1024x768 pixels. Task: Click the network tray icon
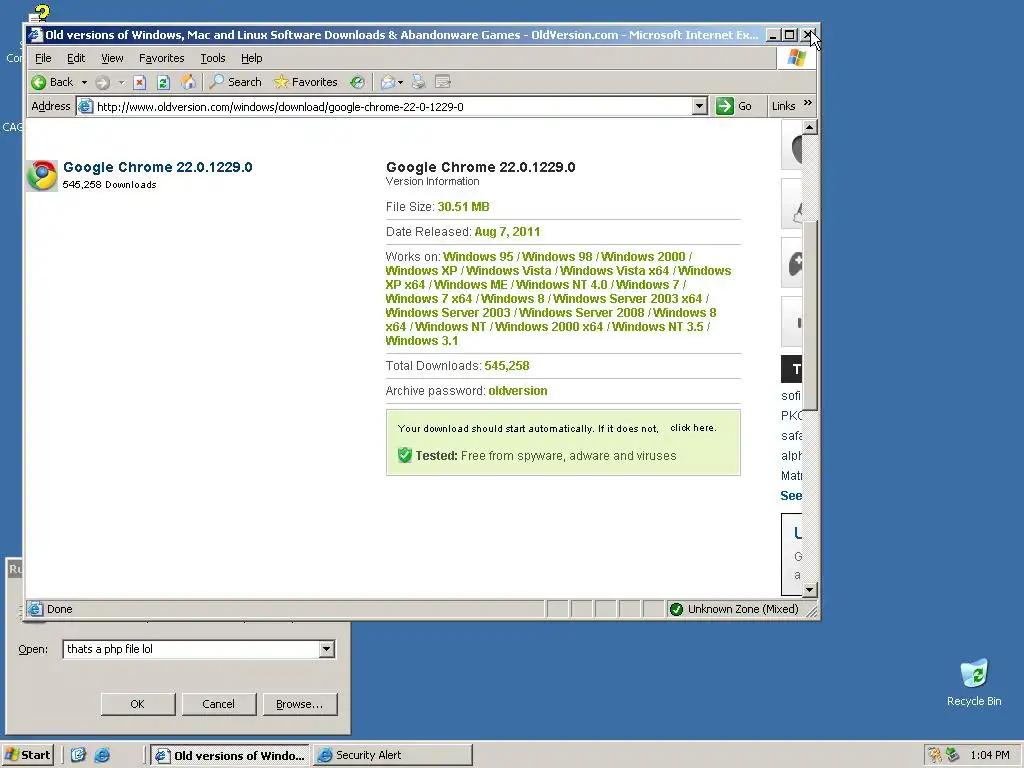(x=953, y=755)
